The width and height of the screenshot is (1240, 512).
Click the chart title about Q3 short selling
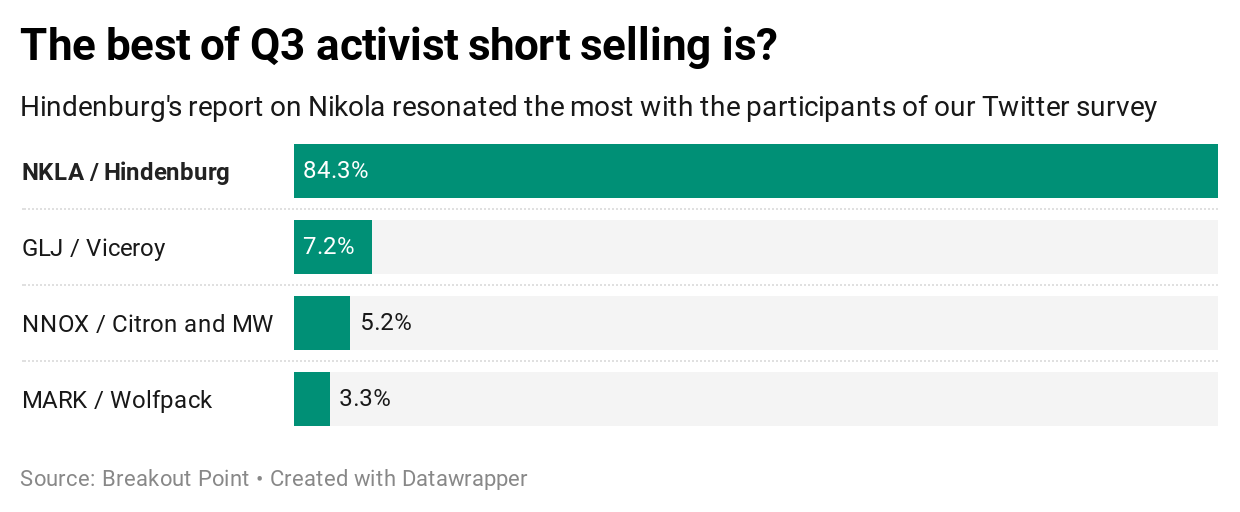[x=399, y=46]
